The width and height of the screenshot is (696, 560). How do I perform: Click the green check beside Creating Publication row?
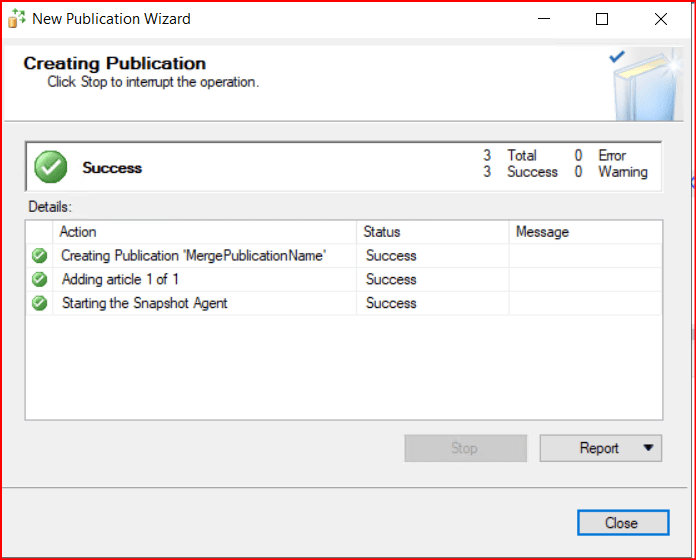40,256
